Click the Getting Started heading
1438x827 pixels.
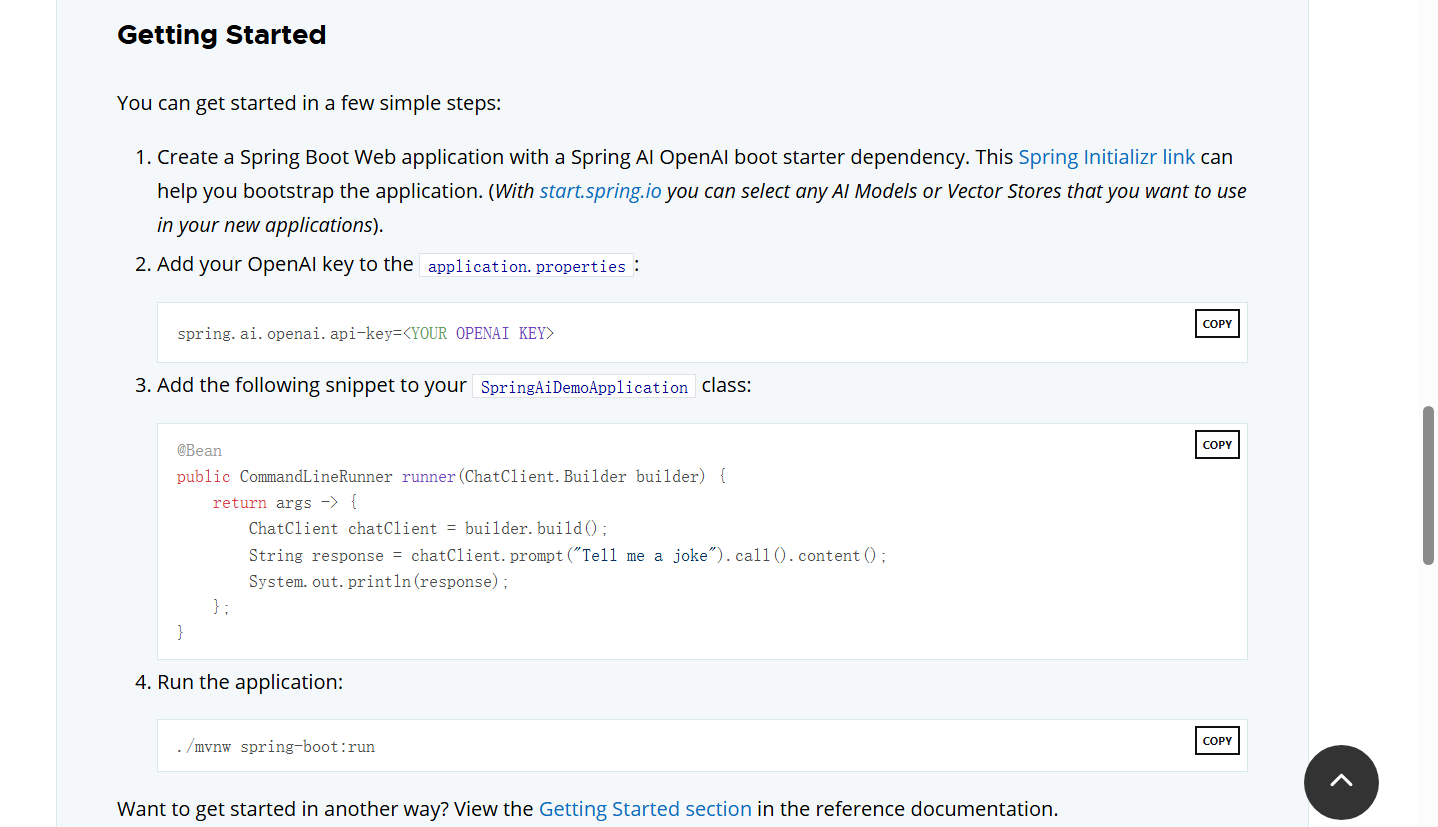click(x=222, y=35)
